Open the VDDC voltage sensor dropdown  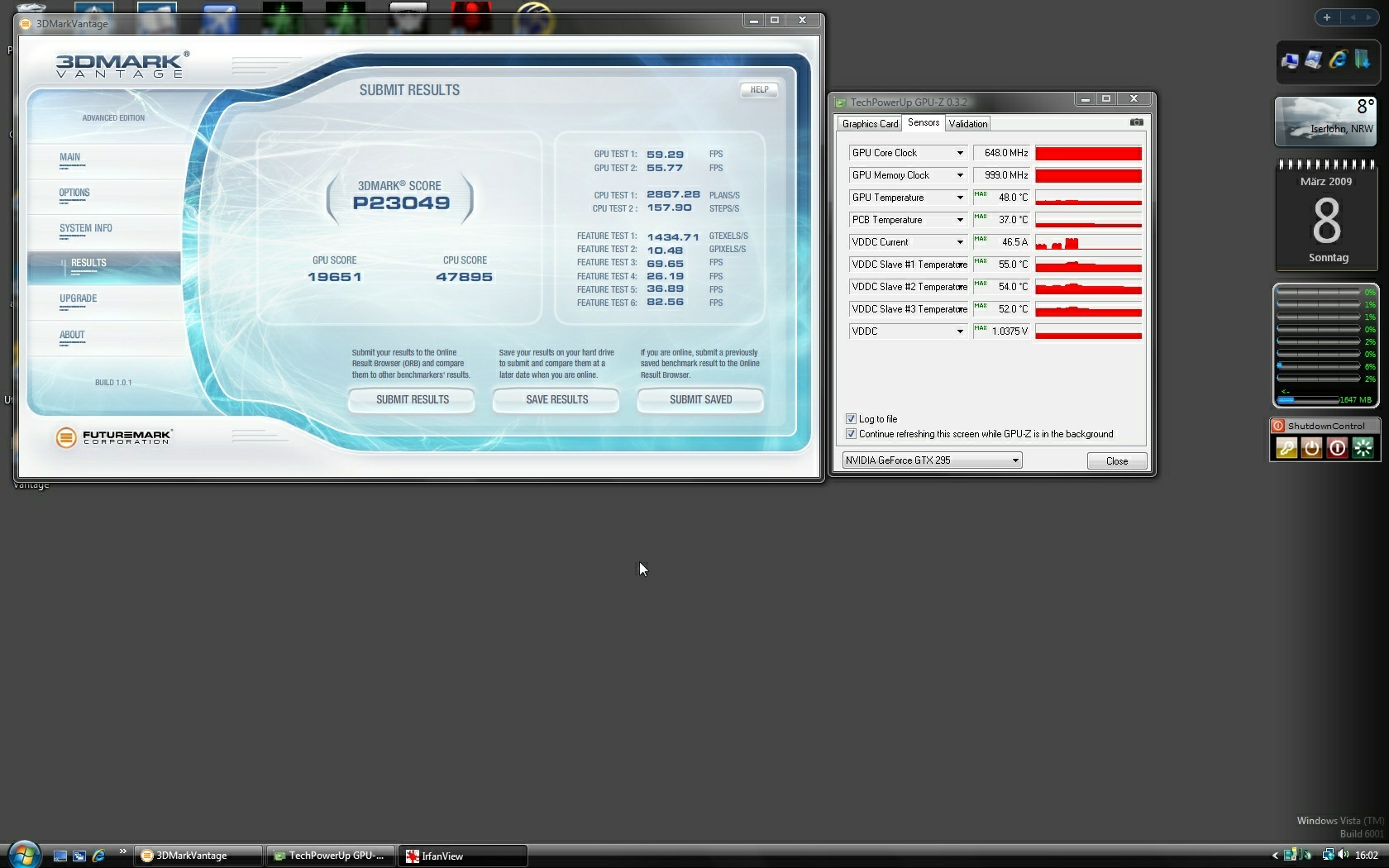[960, 331]
